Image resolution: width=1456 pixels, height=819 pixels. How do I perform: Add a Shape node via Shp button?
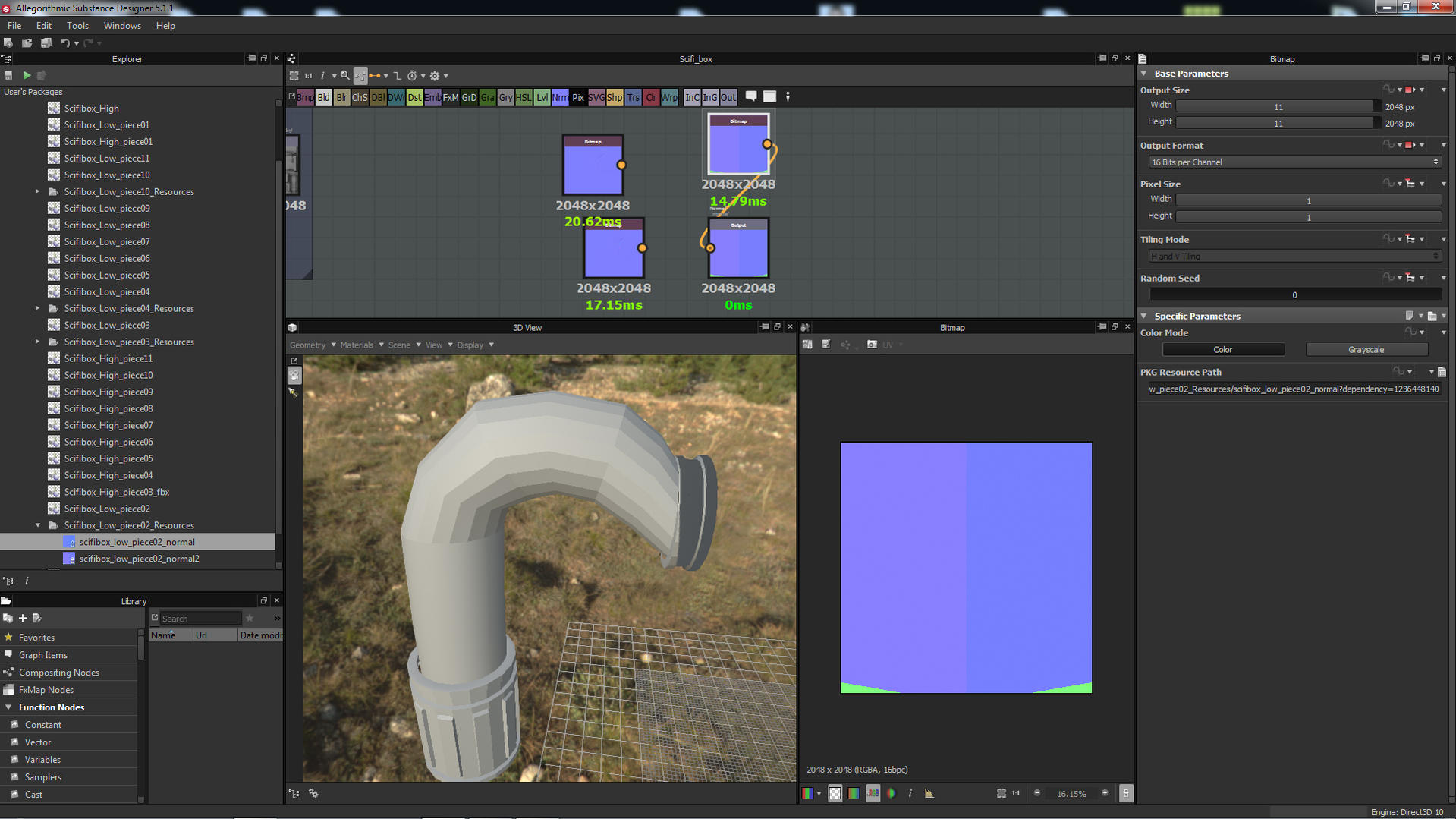tap(615, 97)
